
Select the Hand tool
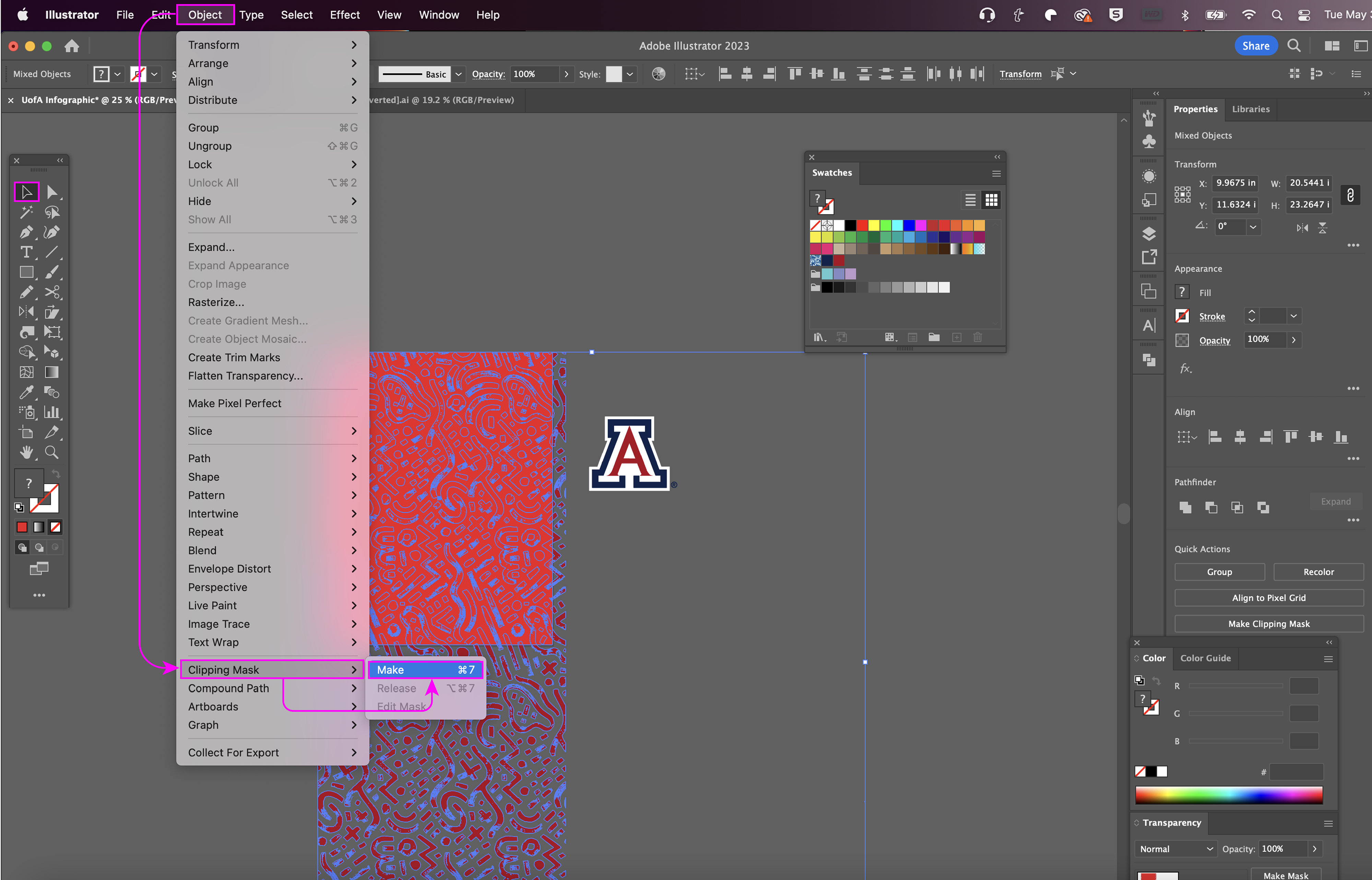(26, 453)
